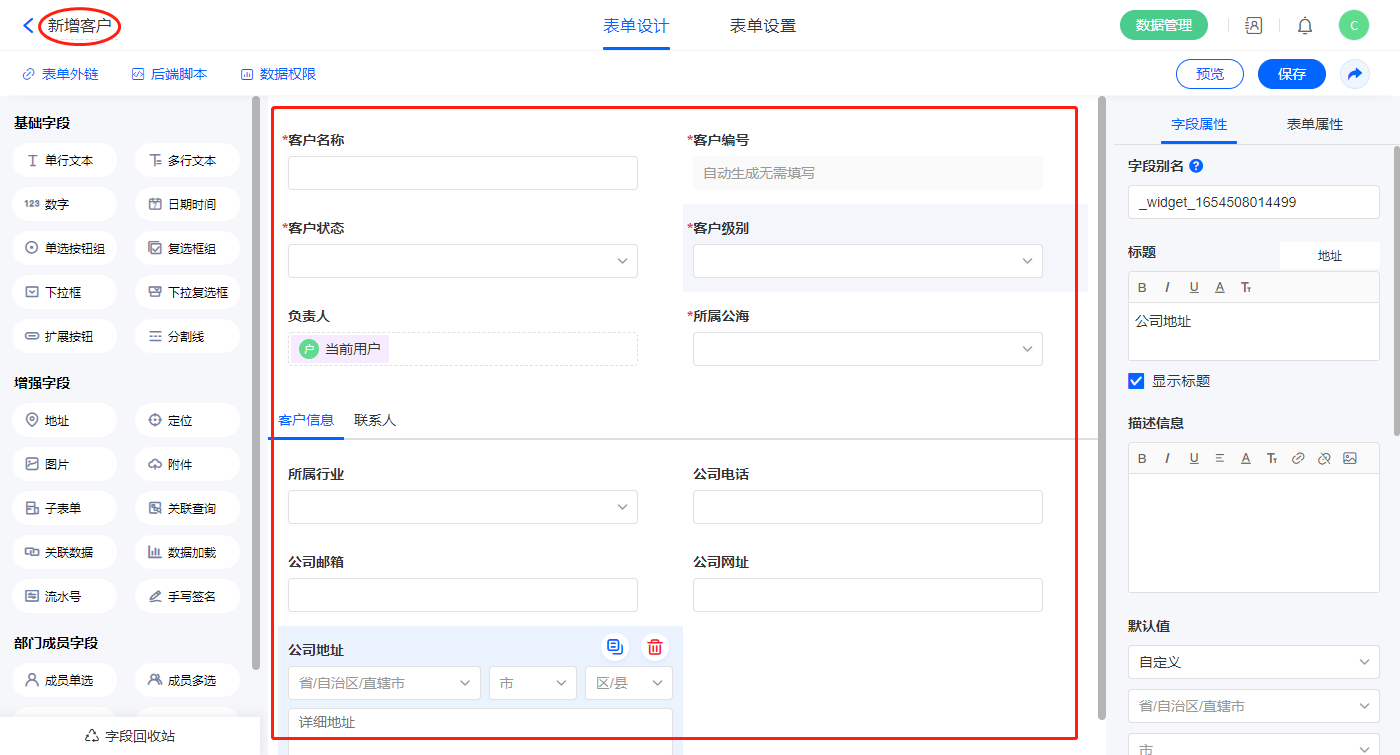Click the back arrow beside 新增客户
The height and width of the screenshot is (755, 1400).
28,26
